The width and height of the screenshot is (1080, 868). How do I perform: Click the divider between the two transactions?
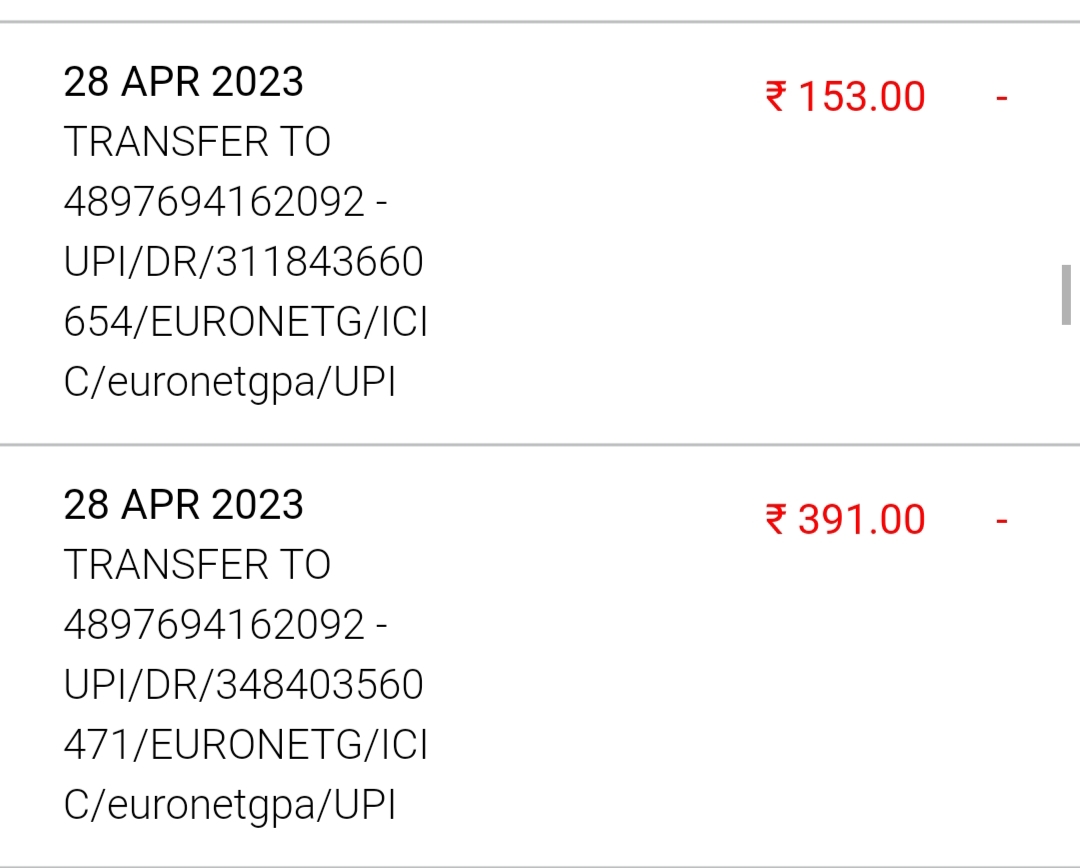[540, 444]
